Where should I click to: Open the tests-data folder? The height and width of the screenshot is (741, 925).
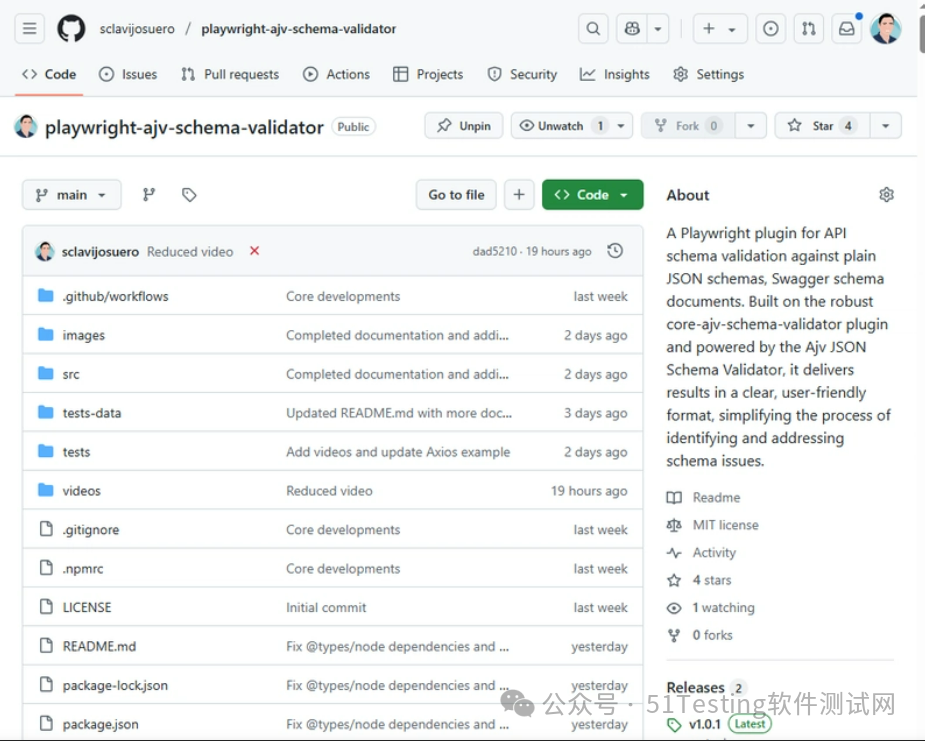[x=92, y=413]
